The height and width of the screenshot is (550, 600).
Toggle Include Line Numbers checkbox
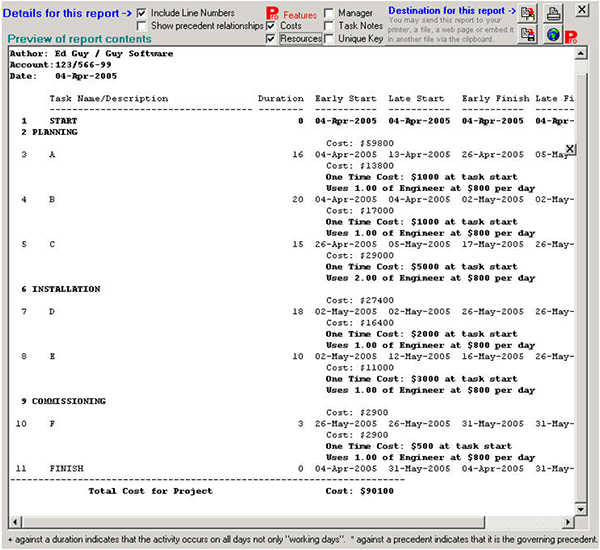click(141, 13)
